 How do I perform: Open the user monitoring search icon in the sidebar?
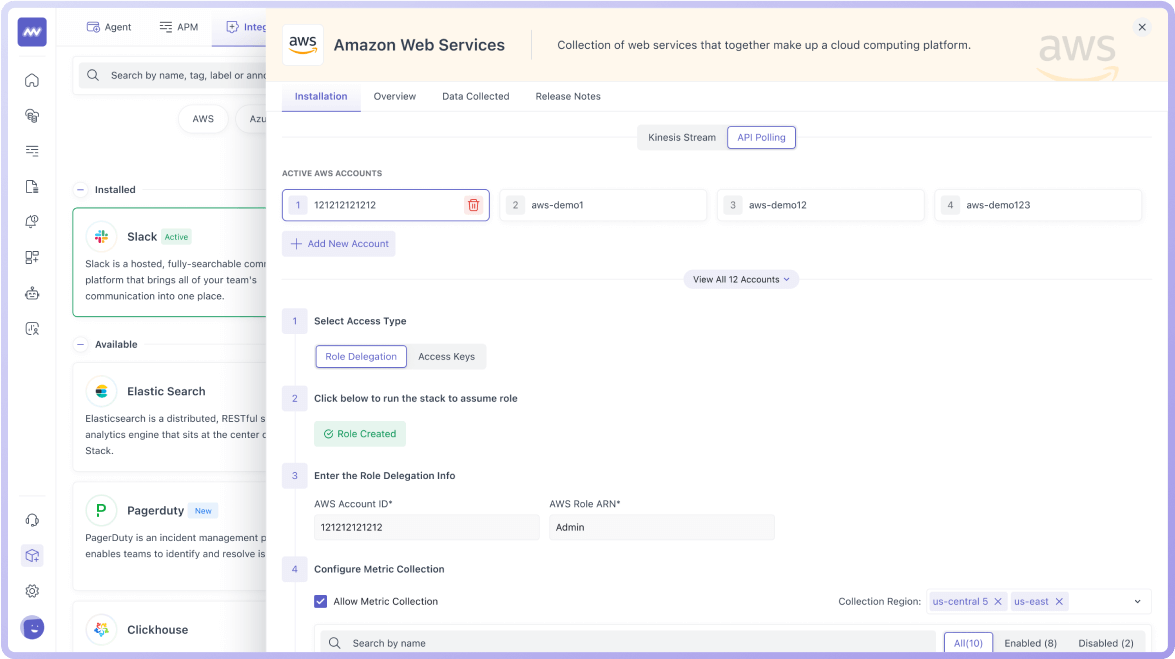(x=32, y=328)
